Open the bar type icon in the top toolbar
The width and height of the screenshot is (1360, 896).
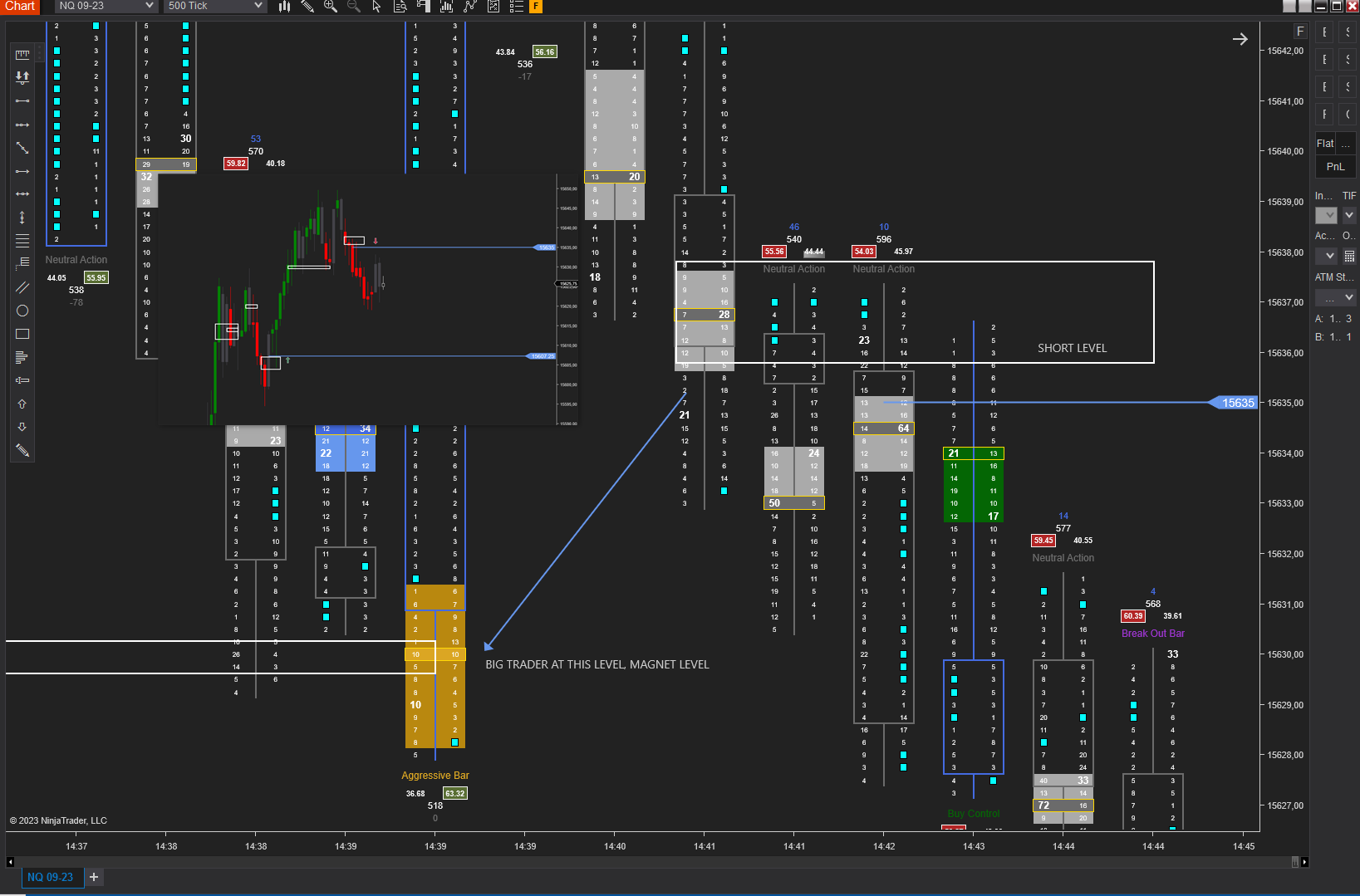[x=284, y=6]
